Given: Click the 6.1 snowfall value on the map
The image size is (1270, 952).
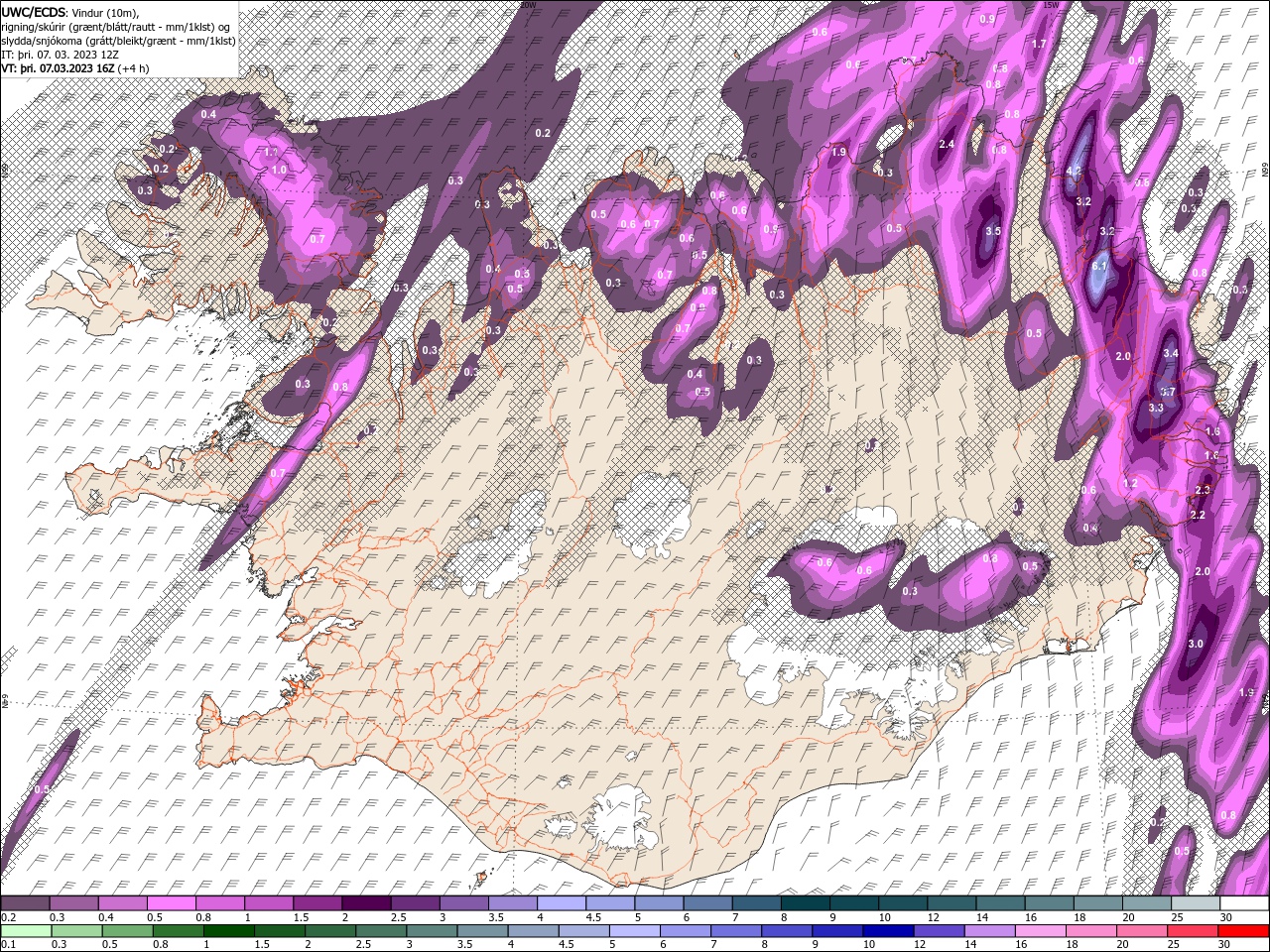Looking at the screenshot, I should point(1099,266).
